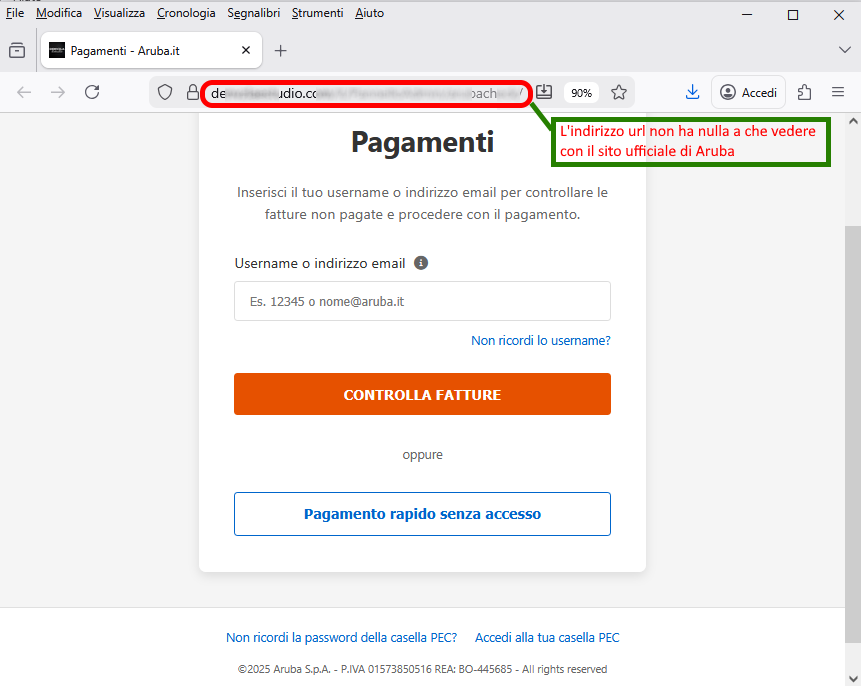This screenshot has width=861, height=686.
Task: Open the tracking protection shield icon
Action: (x=166, y=93)
